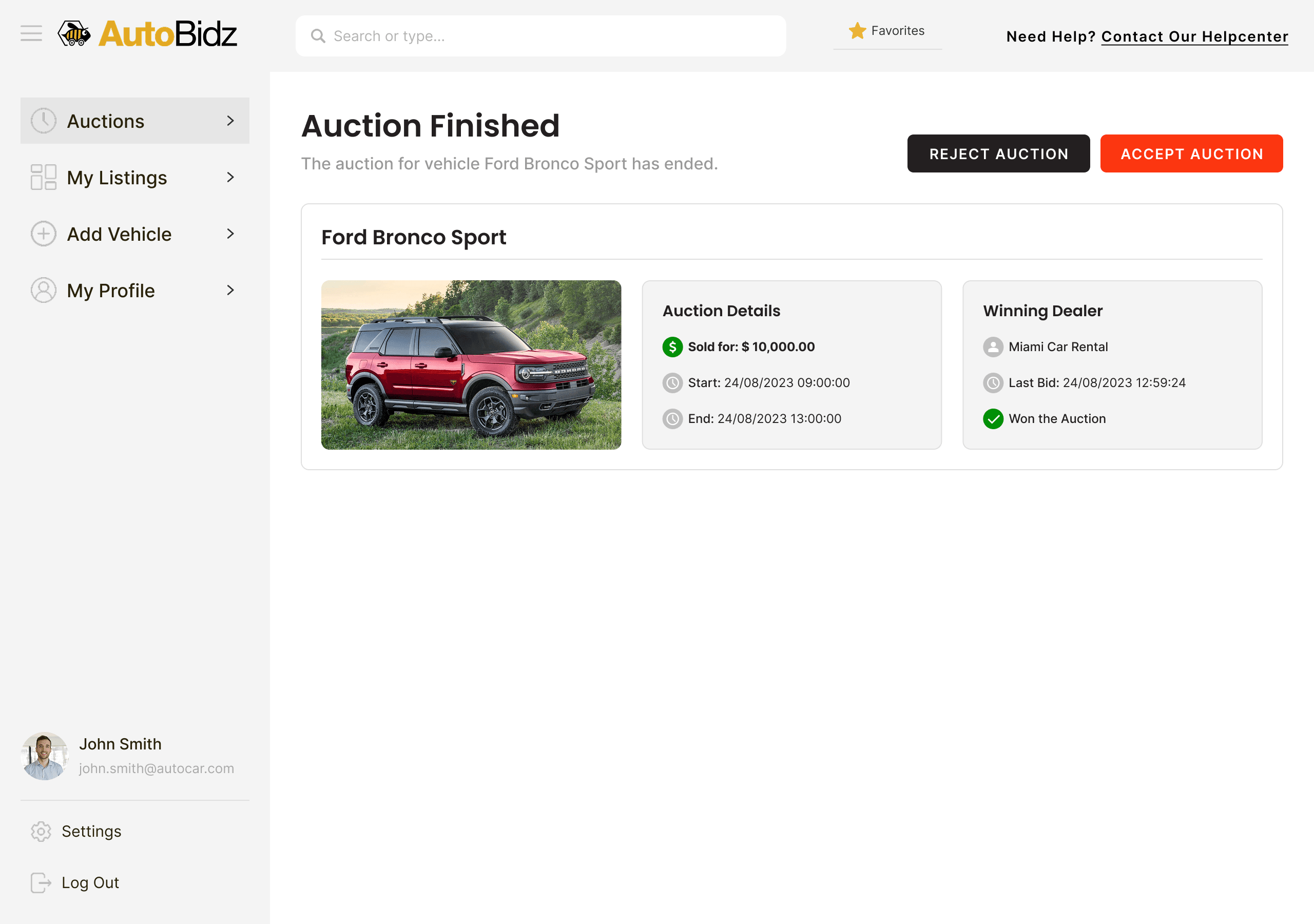Click the green Won the Auction checkmark
The image size is (1314, 924).
993,419
